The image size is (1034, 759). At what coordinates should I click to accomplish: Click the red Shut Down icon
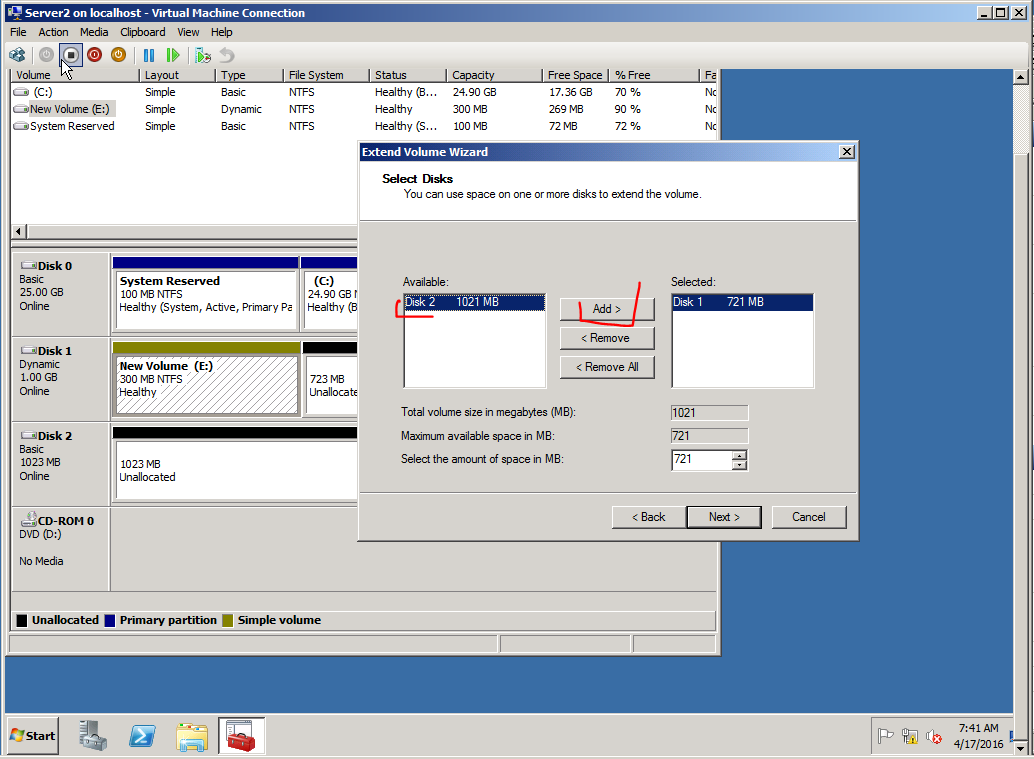coord(94,55)
